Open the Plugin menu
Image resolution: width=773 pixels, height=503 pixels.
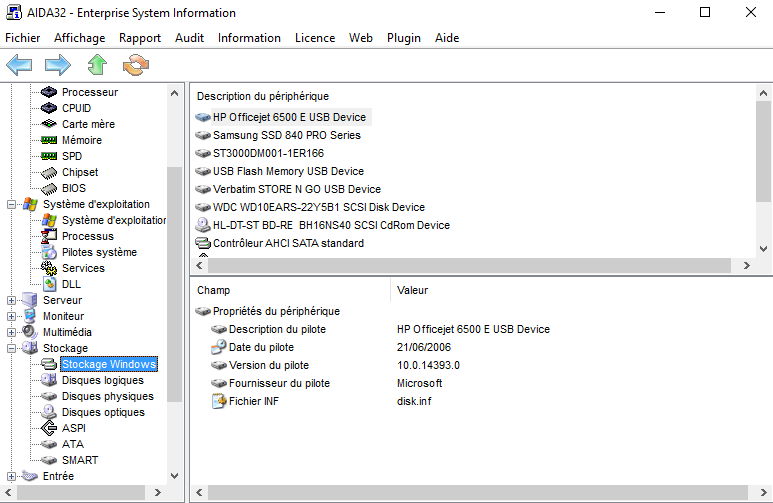(x=403, y=38)
